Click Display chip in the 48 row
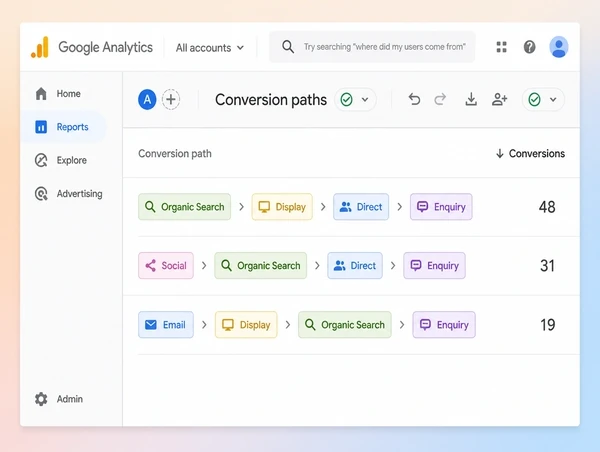The width and height of the screenshot is (600, 452). click(x=282, y=207)
